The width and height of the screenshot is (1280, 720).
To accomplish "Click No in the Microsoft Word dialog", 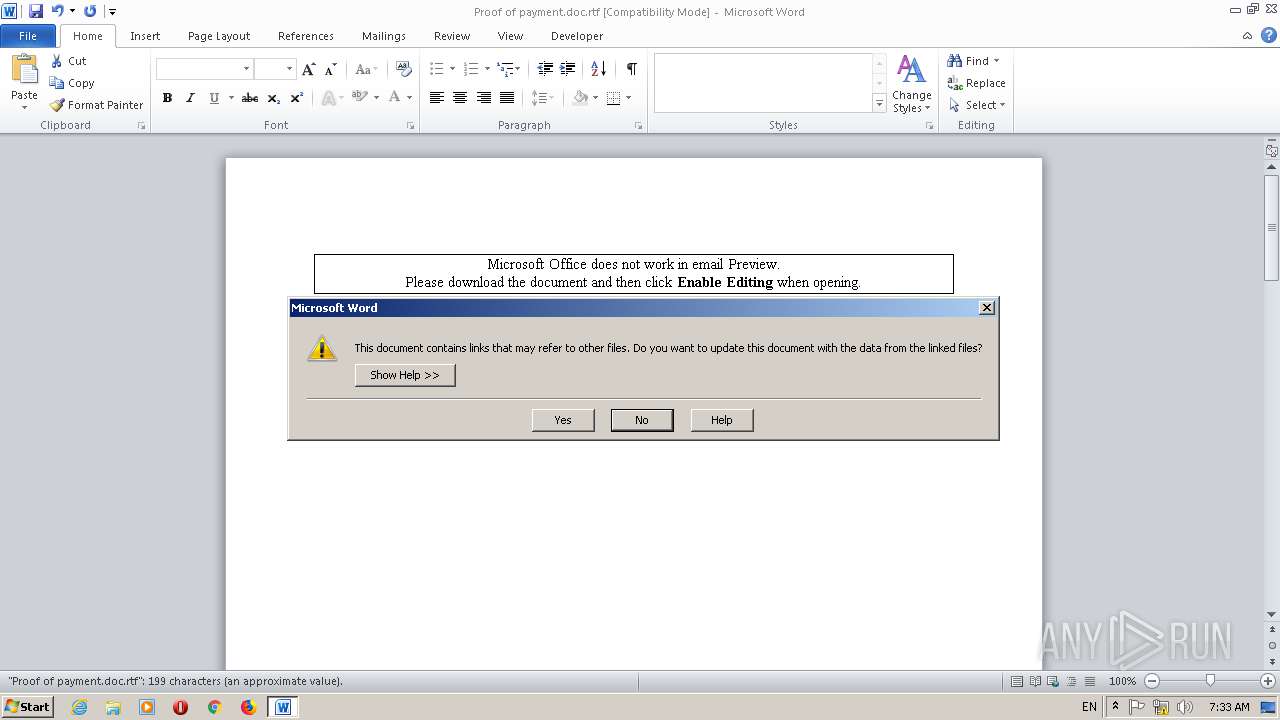I will pyautogui.click(x=642, y=420).
